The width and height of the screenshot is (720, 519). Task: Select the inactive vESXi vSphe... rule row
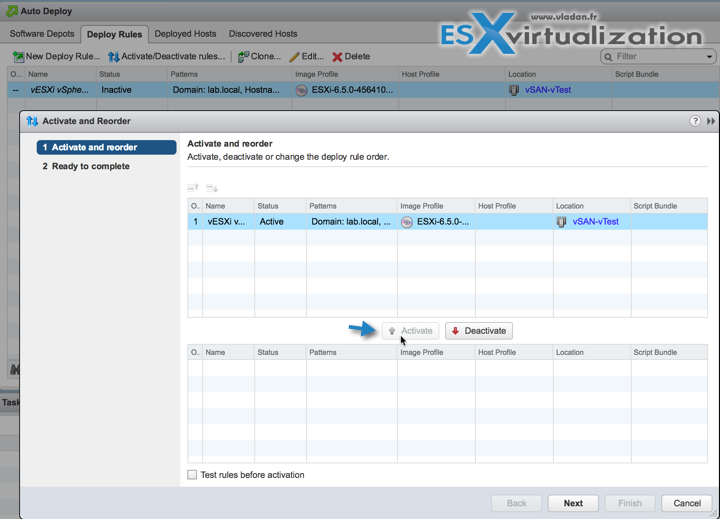(x=363, y=90)
